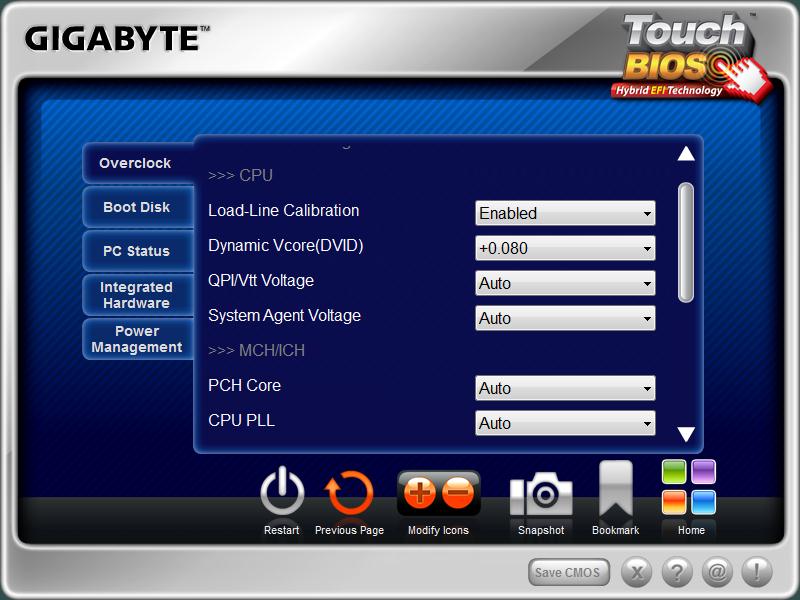Go back with Previous Page icon
800x600 pixels.
click(349, 494)
